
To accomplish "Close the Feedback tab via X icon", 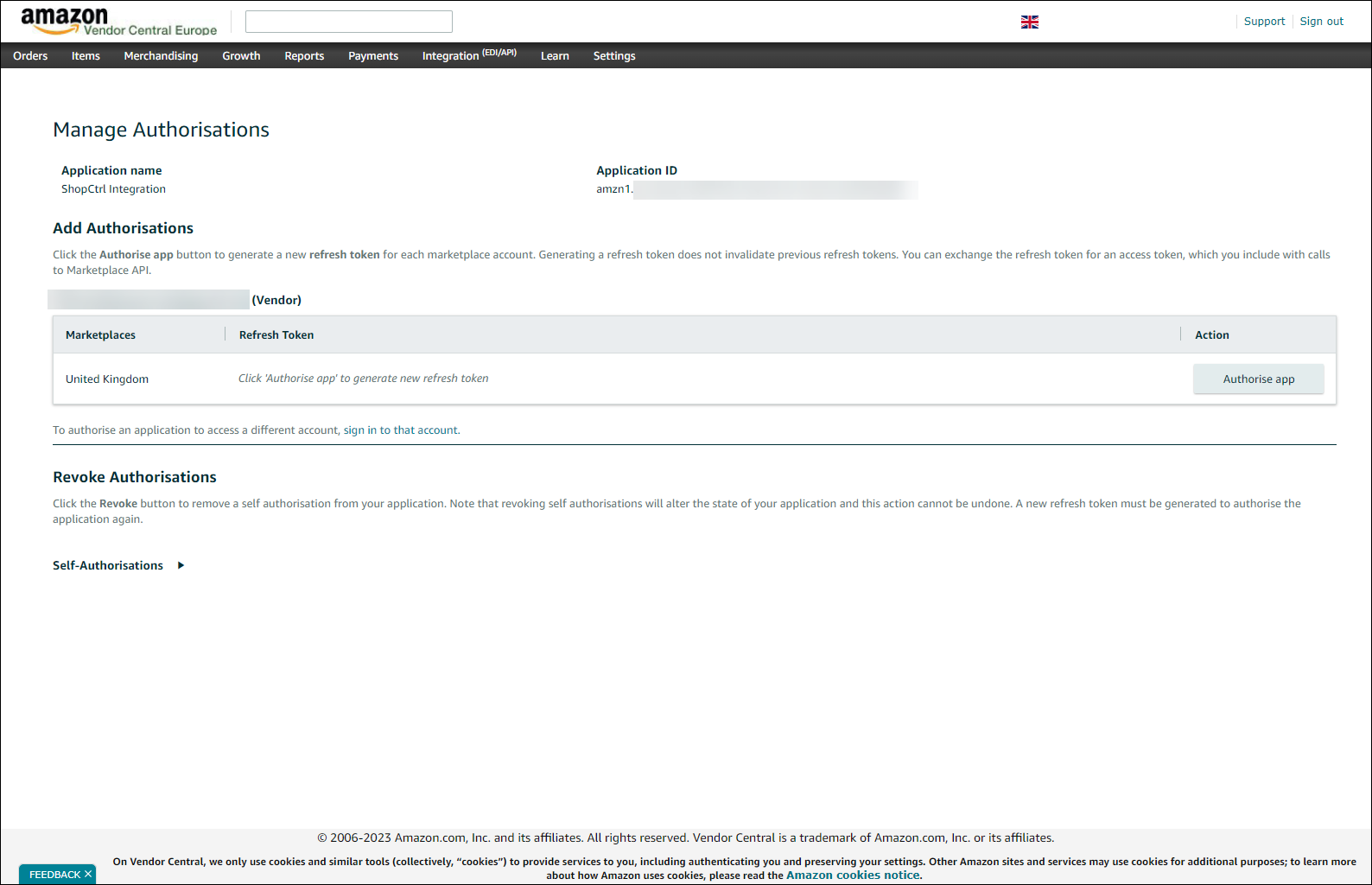I will (88, 874).
